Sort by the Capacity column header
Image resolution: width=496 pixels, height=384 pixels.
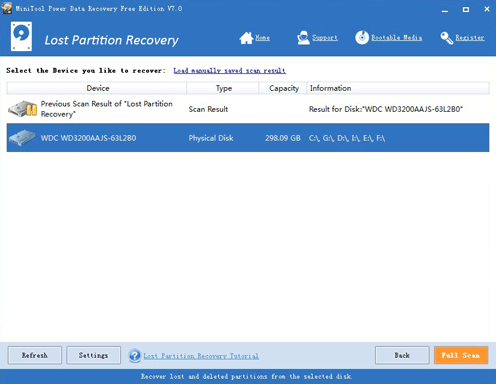click(x=283, y=88)
